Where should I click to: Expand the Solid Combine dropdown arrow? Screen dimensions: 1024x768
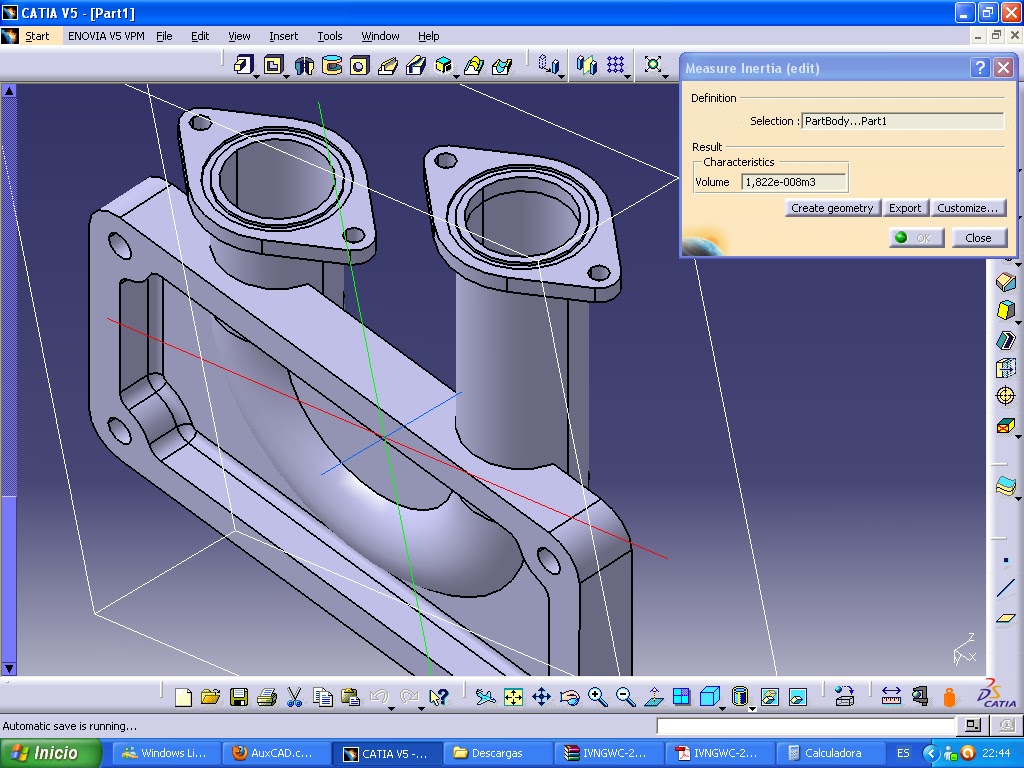[x=456, y=76]
